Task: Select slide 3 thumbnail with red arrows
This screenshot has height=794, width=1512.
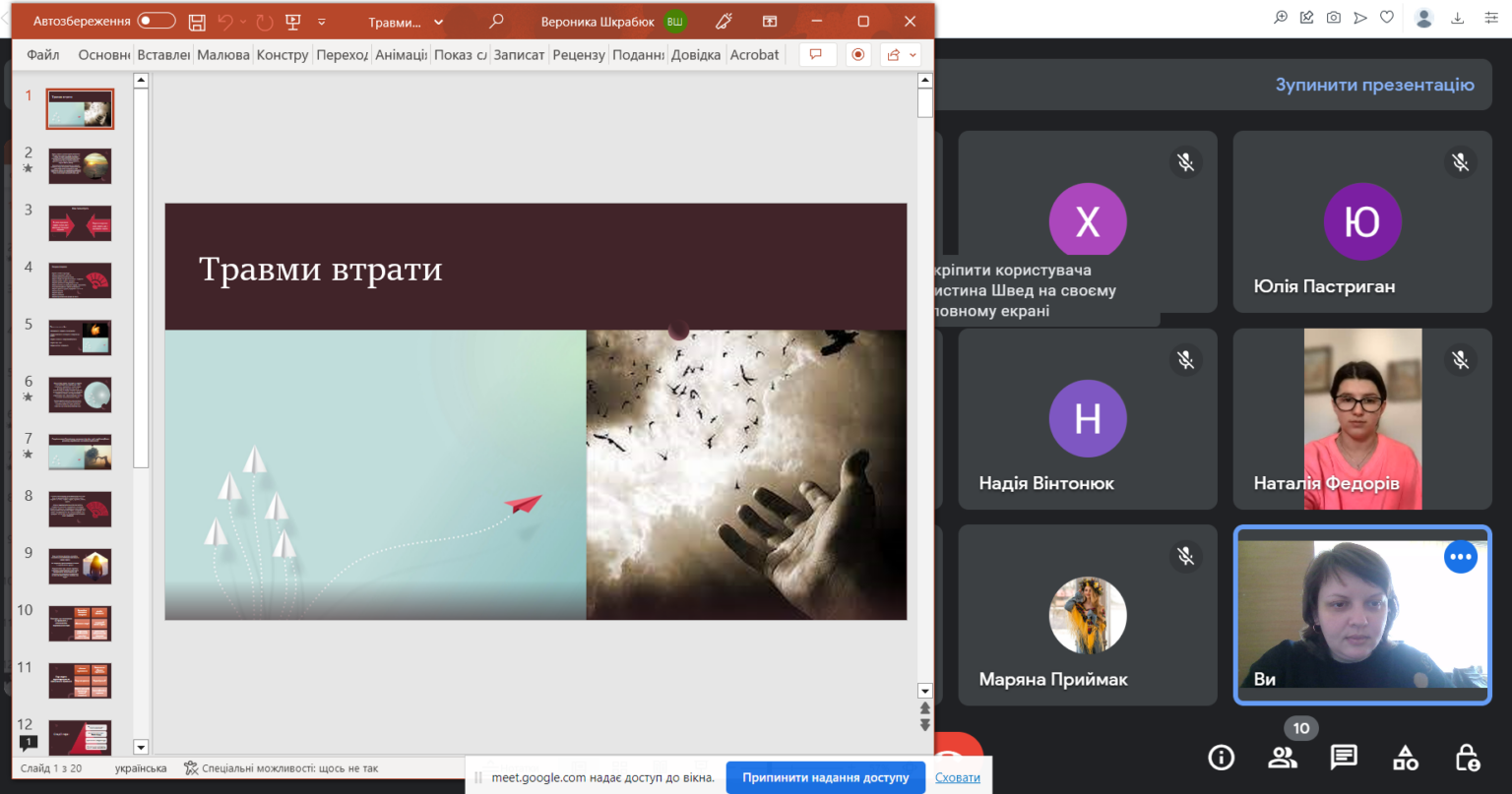Action: coord(80,223)
